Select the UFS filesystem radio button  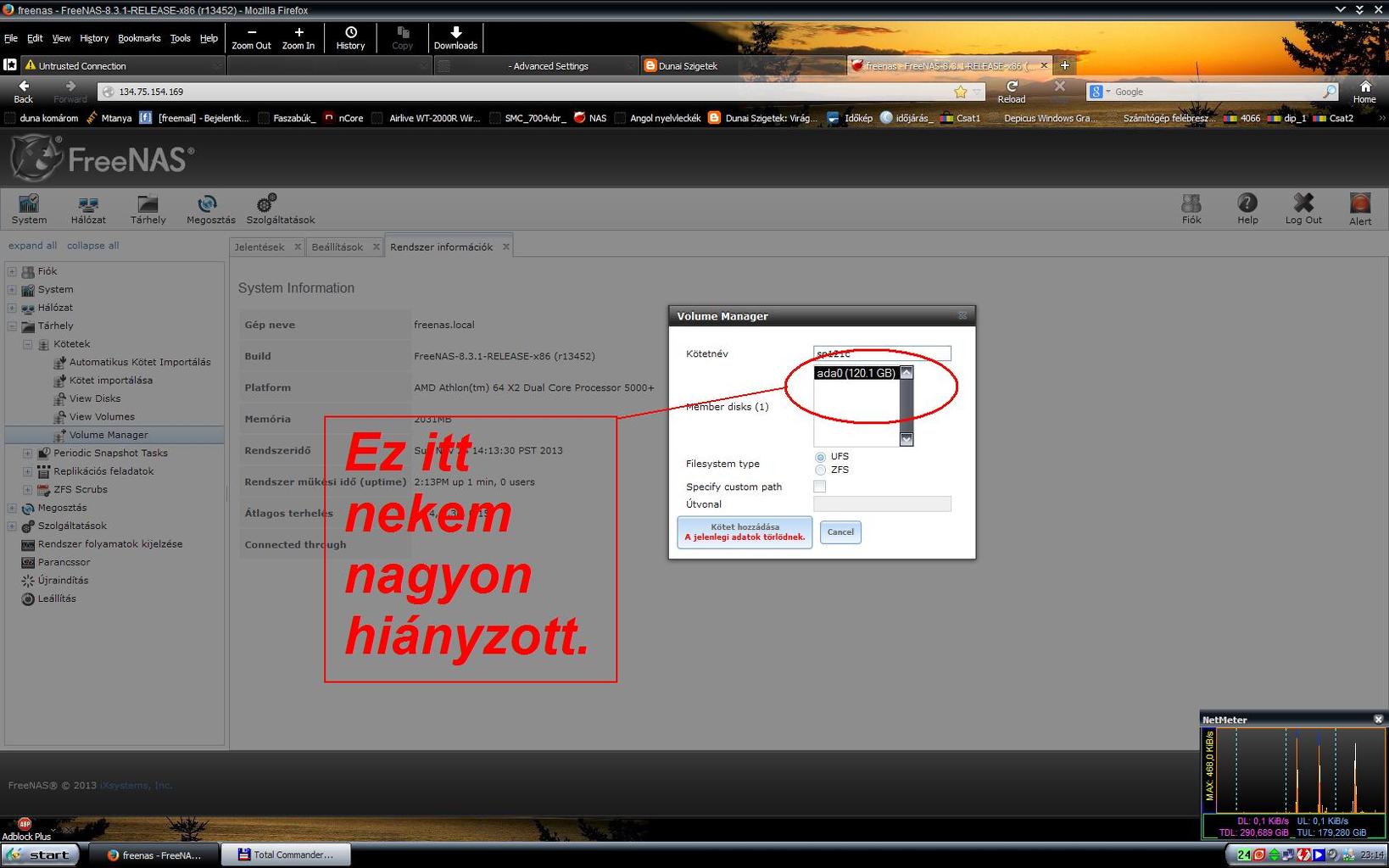820,457
